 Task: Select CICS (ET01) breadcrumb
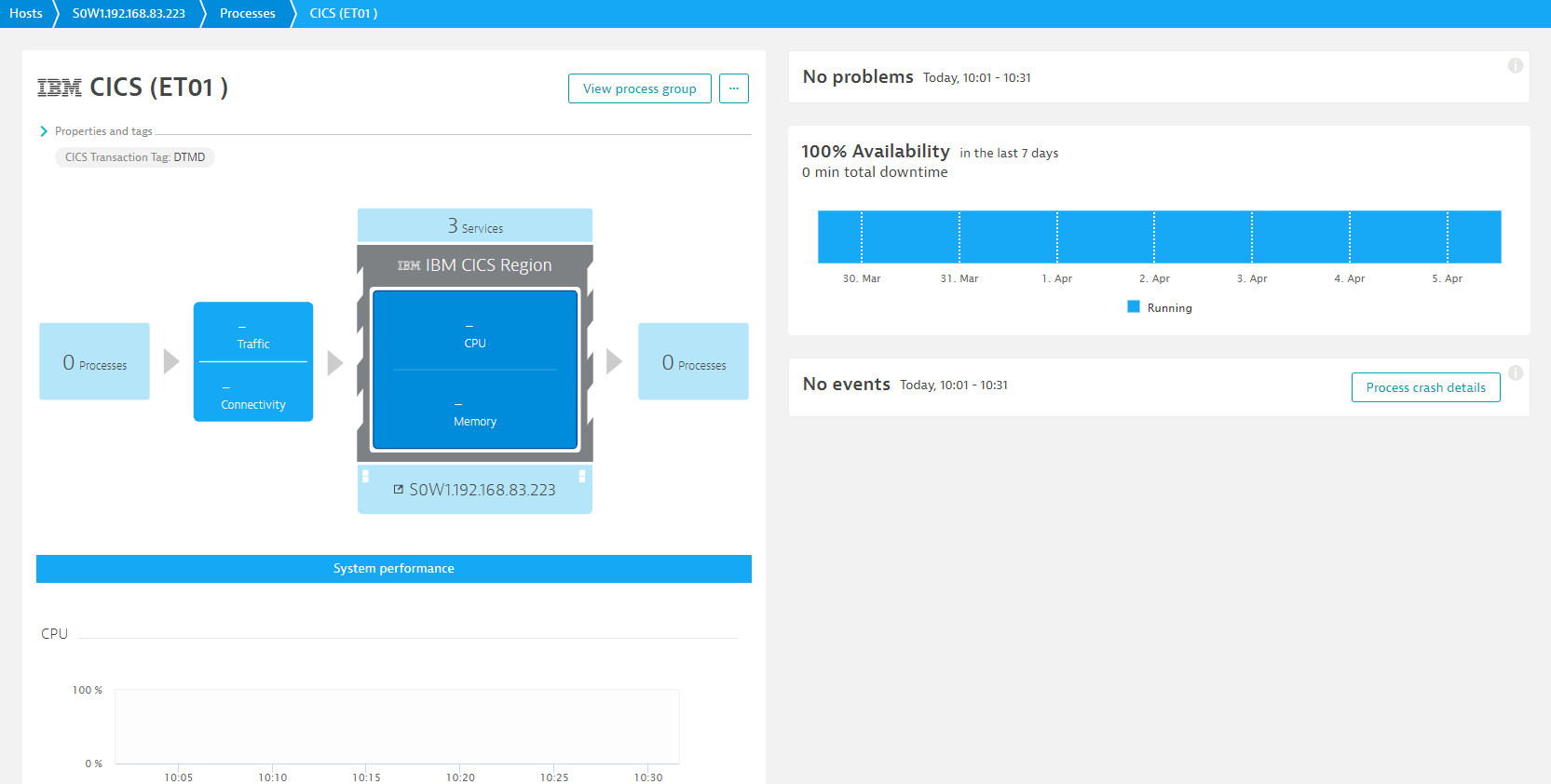point(344,13)
